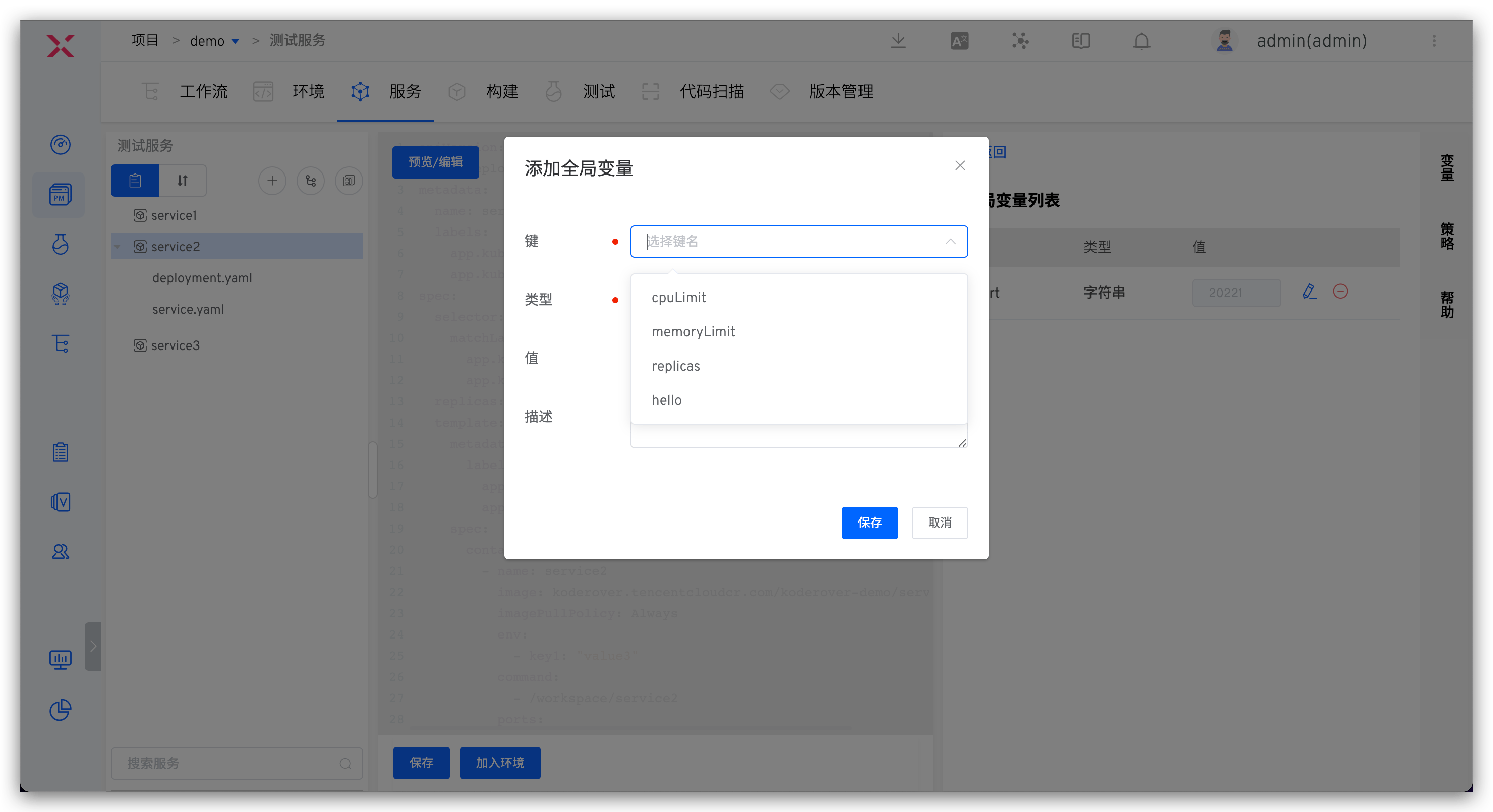Open the documentation book icon
1493x812 pixels.
[1080, 41]
